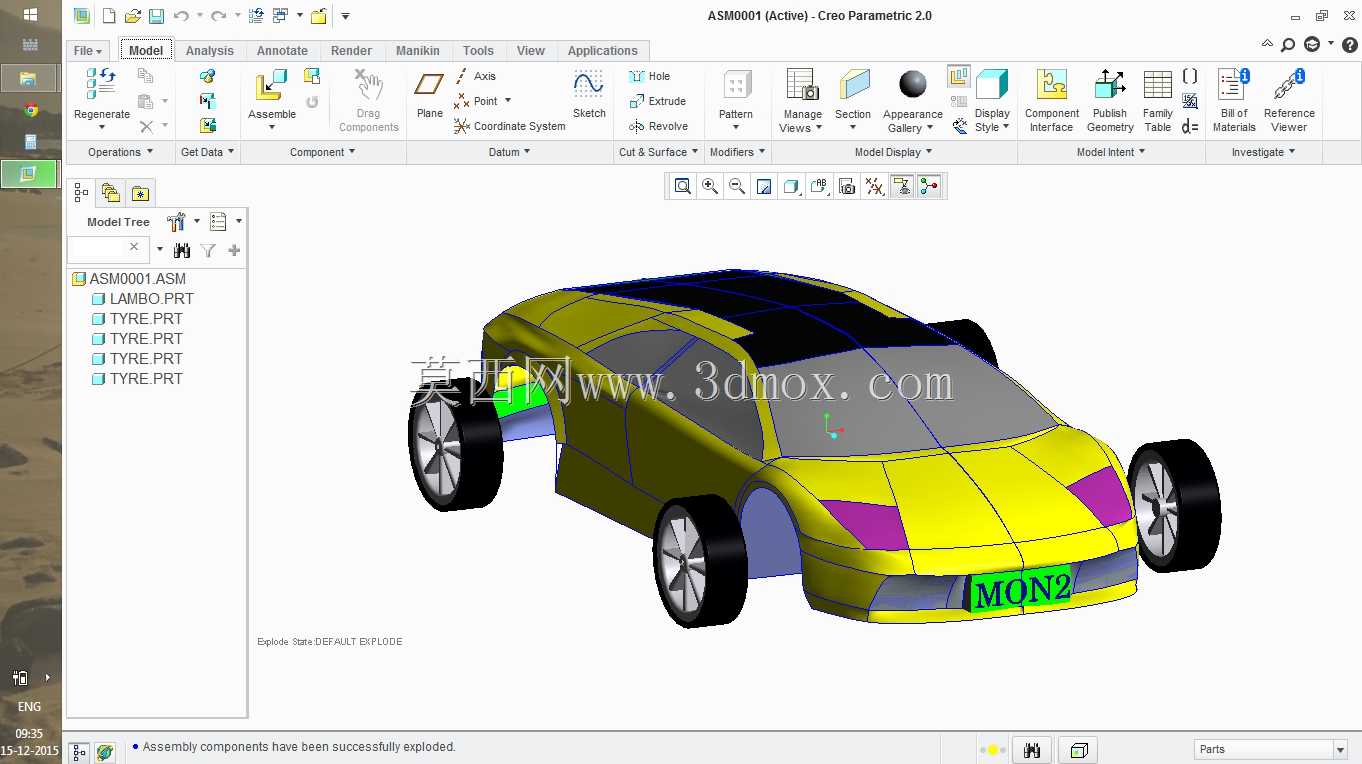Click Zoom In in graphics toolbar
The height and width of the screenshot is (764, 1362).
pyautogui.click(x=710, y=186)
